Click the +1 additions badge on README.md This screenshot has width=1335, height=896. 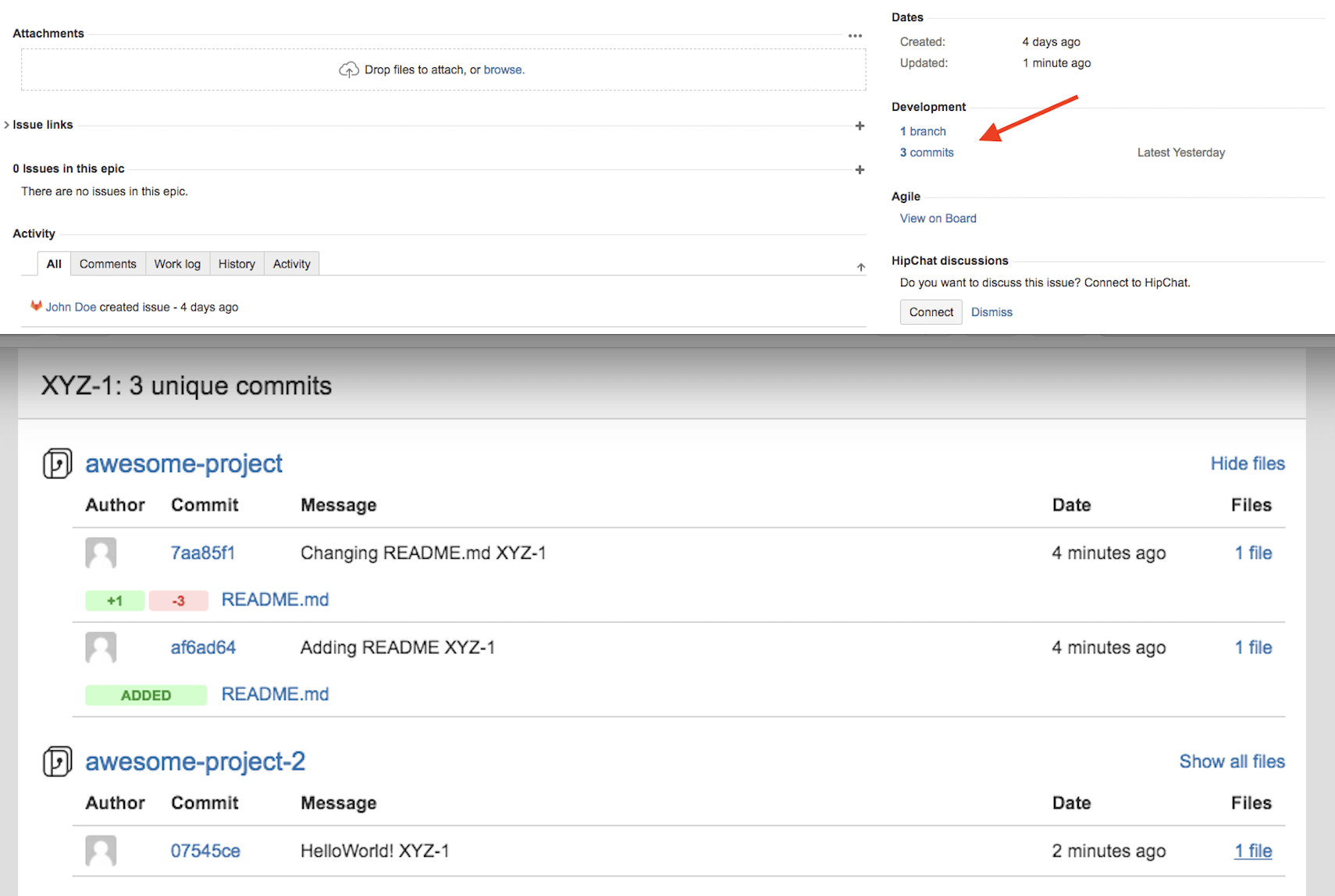pos(114,600)
